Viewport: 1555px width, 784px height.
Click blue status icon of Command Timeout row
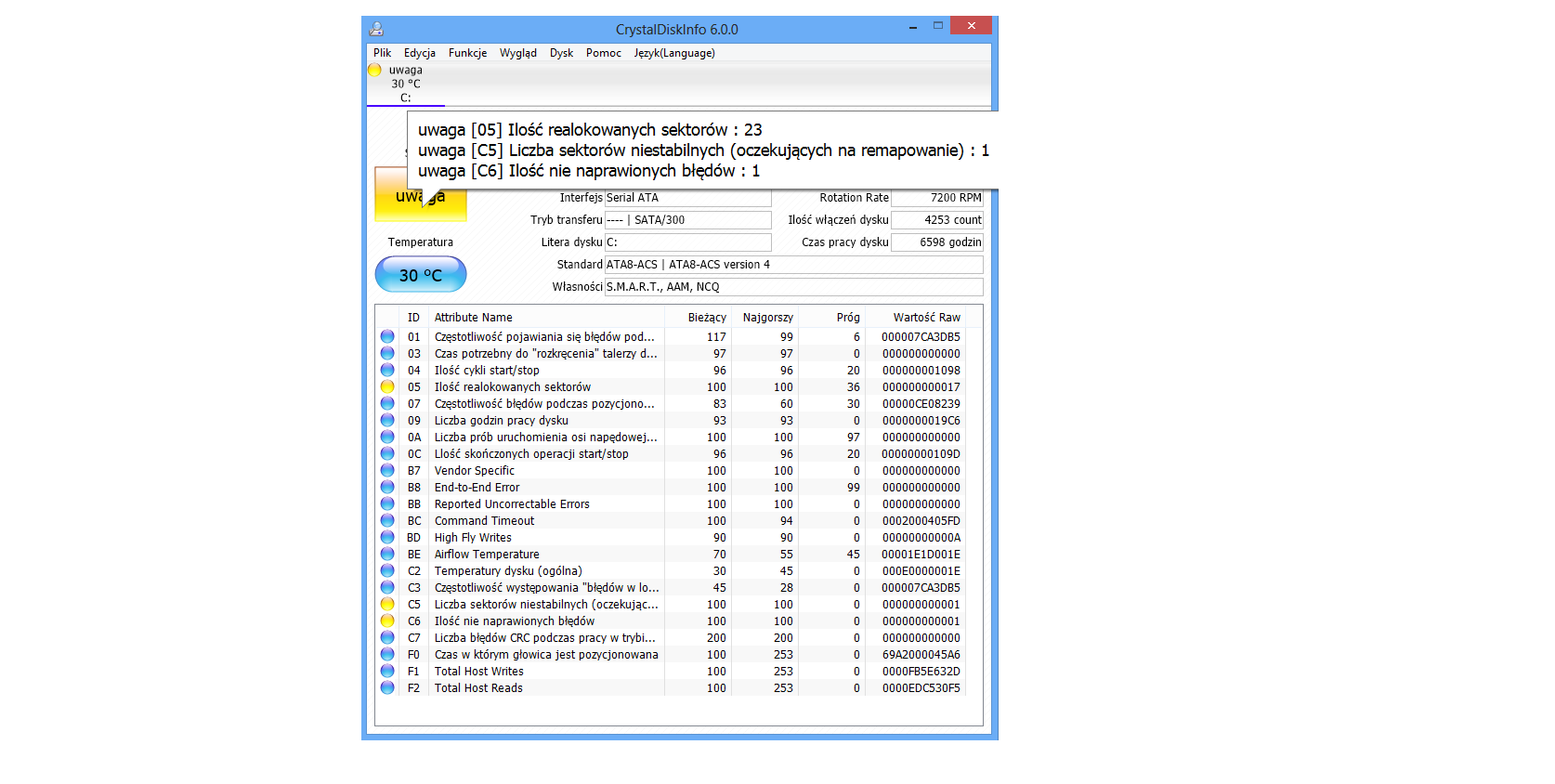(x=387, y=520)
